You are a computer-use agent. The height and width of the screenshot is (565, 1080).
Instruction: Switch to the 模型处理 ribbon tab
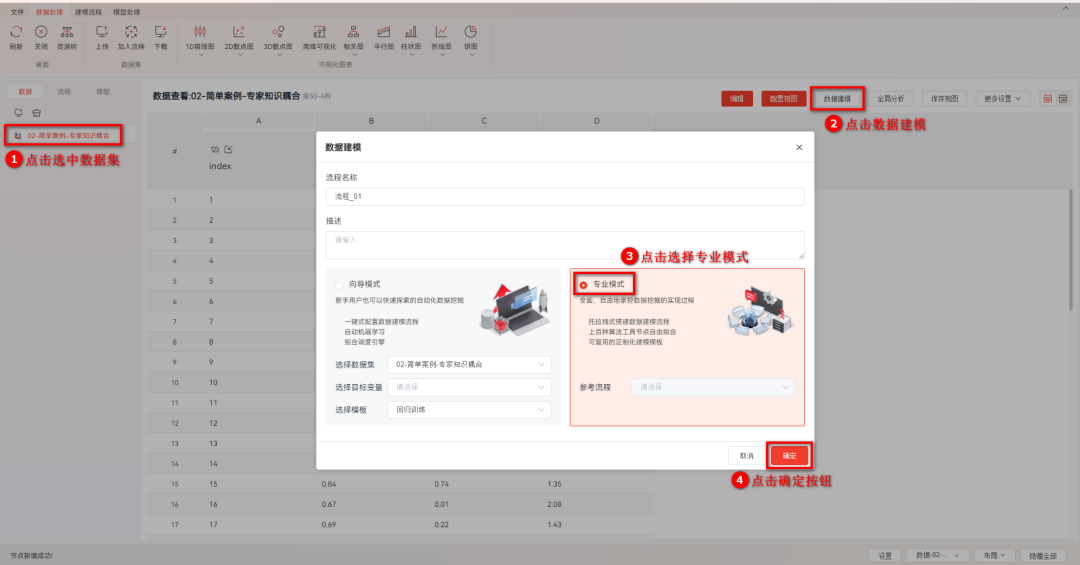pos(127,12)
